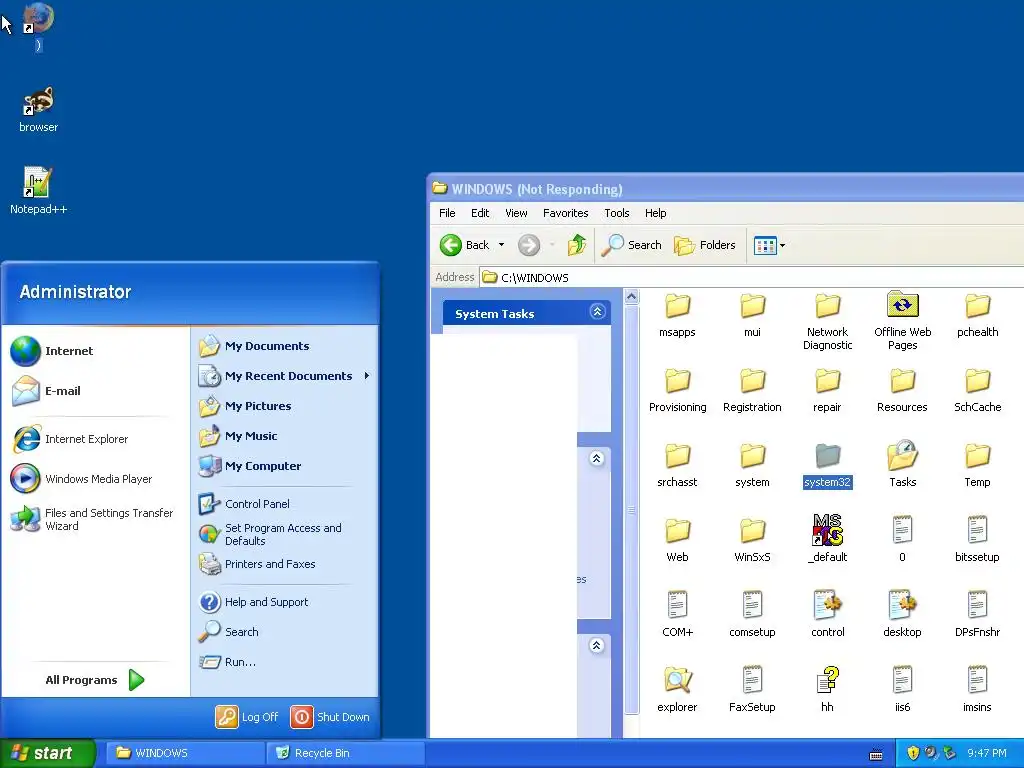Viewport: 1024px width, 768px height.
Task: Collapse the middle task panel chevron
Action: (x=596, y=458)
